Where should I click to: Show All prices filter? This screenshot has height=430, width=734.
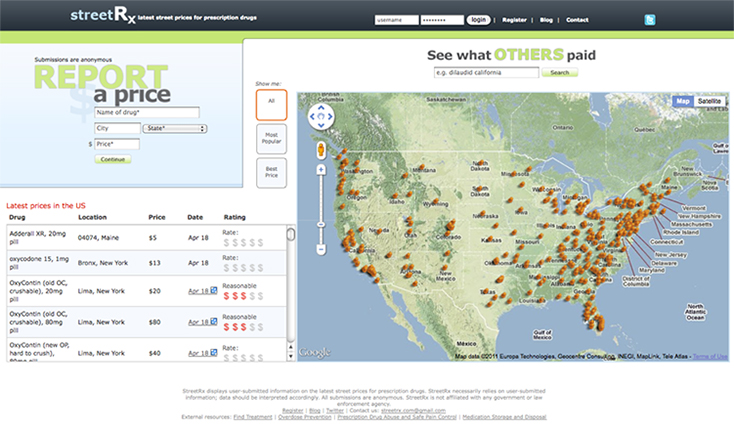pyautogui.click(x=272, y=105)
